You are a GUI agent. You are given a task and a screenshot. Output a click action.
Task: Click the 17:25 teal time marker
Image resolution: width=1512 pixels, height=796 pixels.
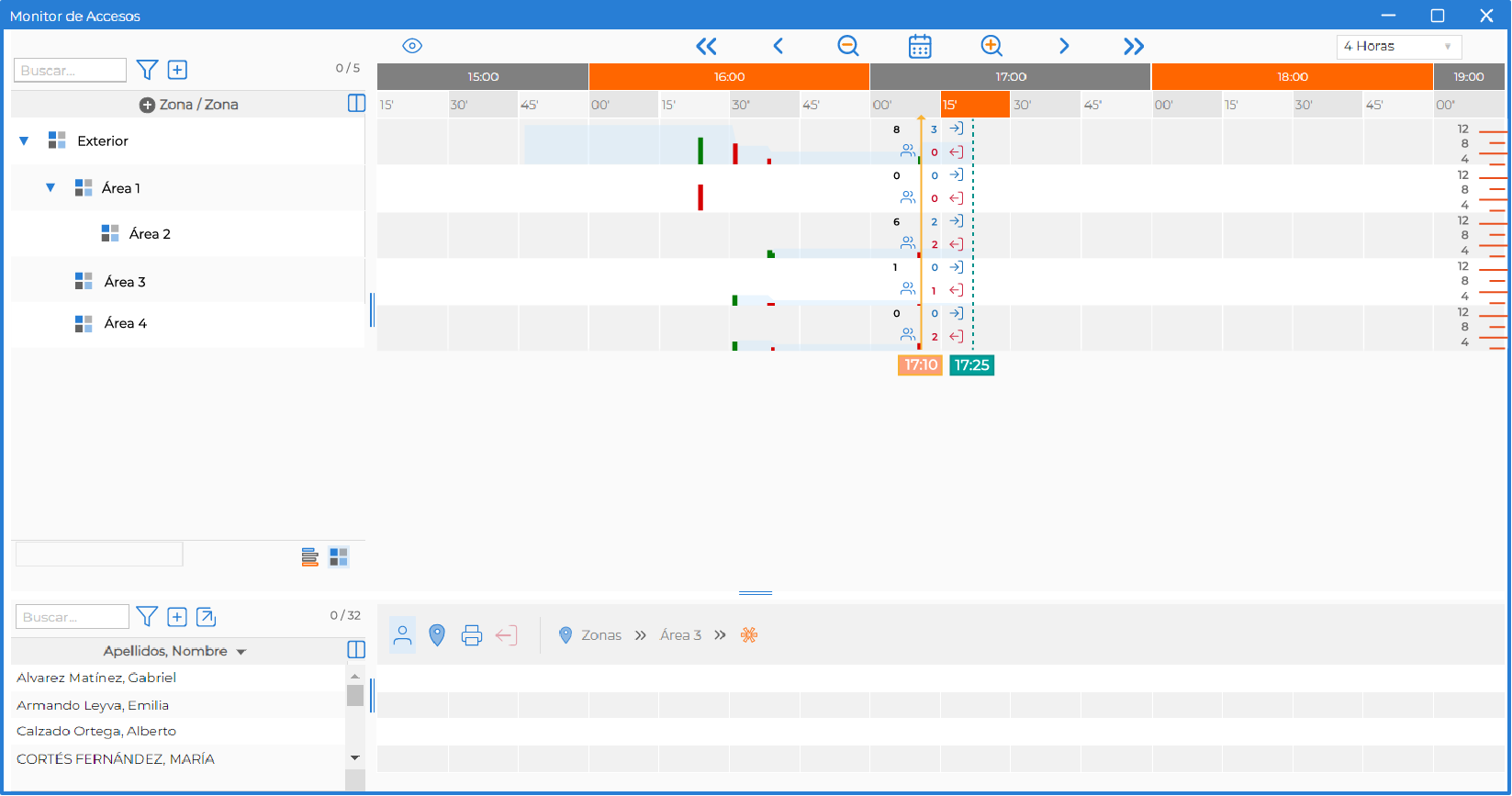[x=971, y=364]
